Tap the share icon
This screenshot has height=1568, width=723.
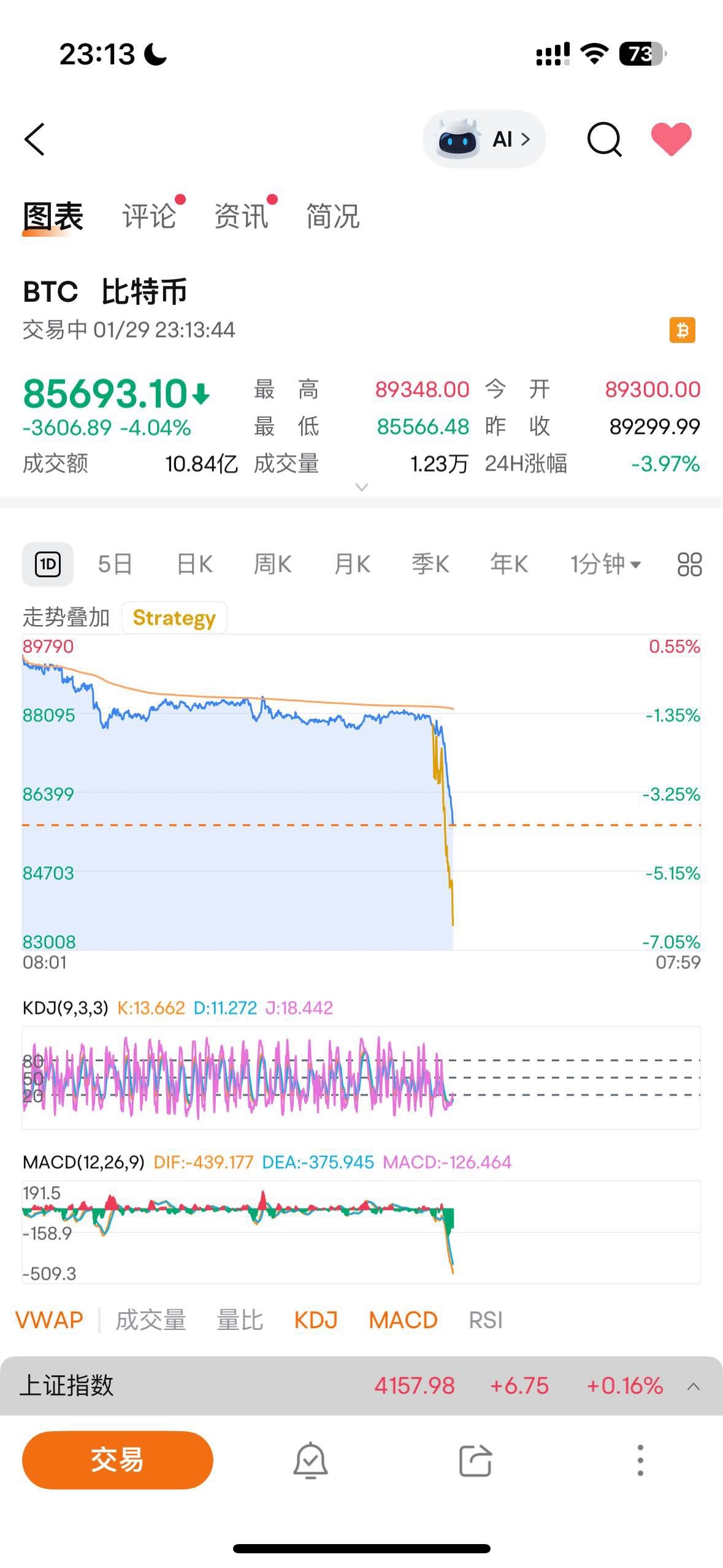(476, 1460)
